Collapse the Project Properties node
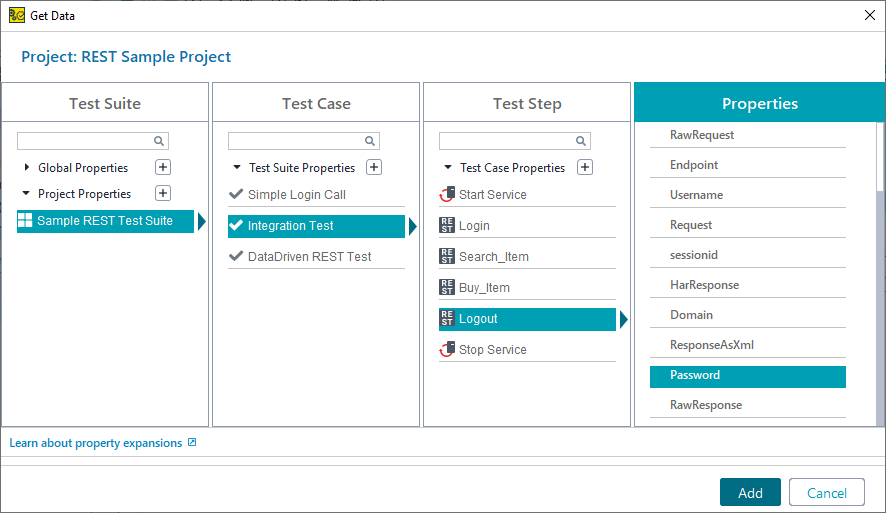Image resolution: width=886 pixels, height=513 pixels. point(27,194)
